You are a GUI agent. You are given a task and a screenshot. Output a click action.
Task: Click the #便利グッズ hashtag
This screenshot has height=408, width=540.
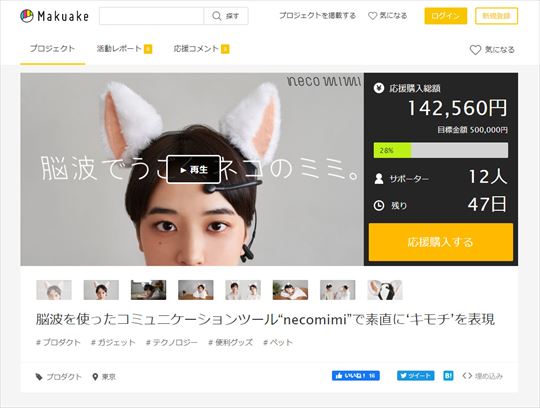click(230, 343)
